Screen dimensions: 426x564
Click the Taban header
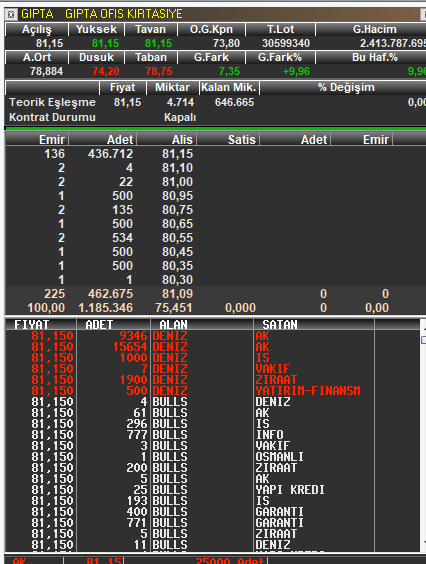click(x=150, y=57)
